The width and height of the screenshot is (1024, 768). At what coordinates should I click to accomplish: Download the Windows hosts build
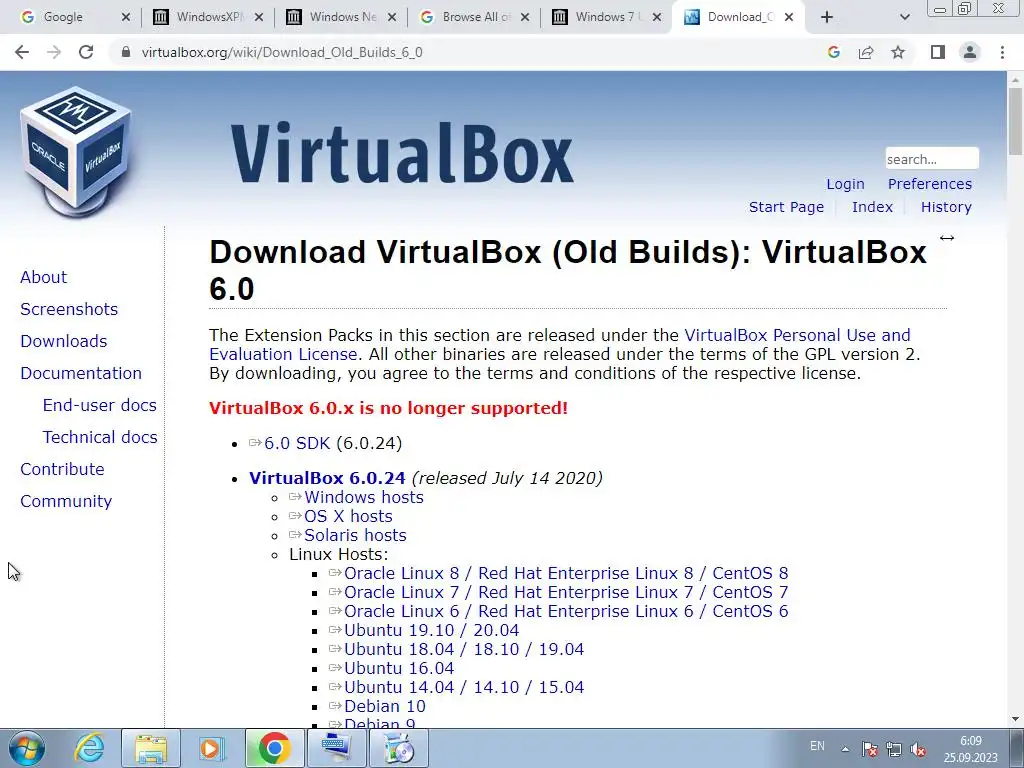[363, 497]
